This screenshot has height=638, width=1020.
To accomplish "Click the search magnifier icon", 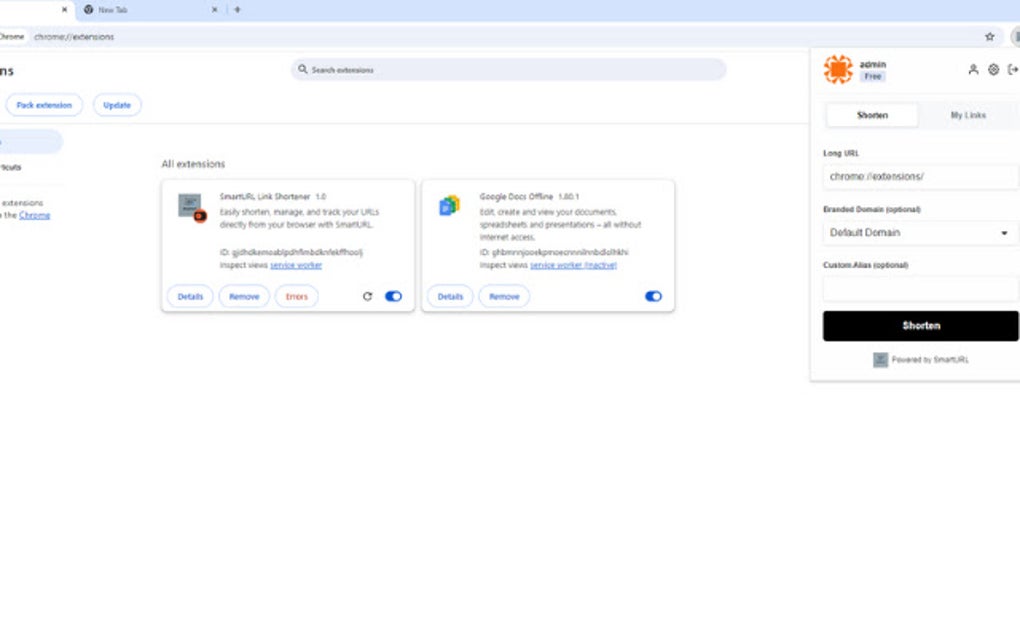I will 302,69.
